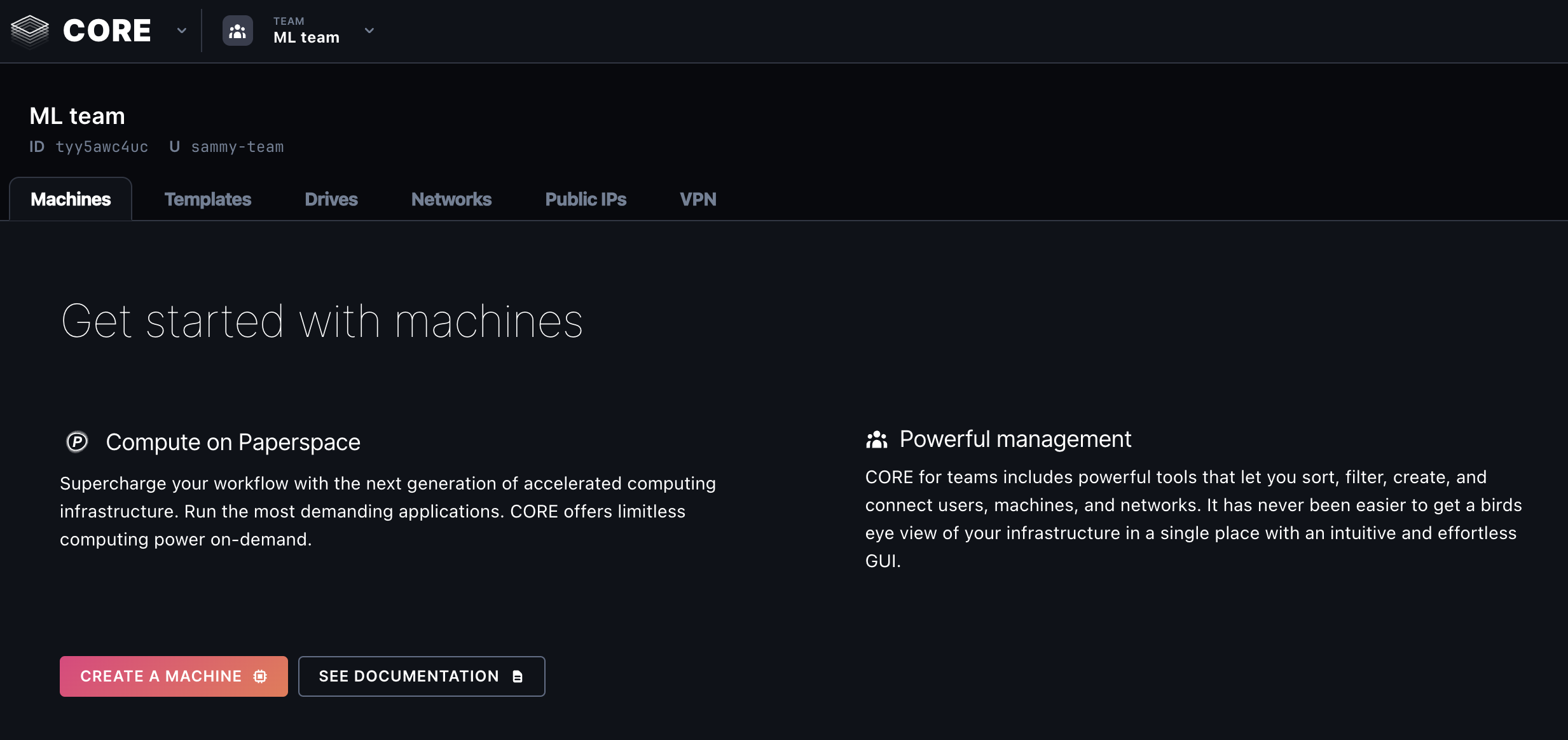The image size is (1568, 740).
Task: Click the team ID tyy5awc4uc
Action: pos(102,147)
